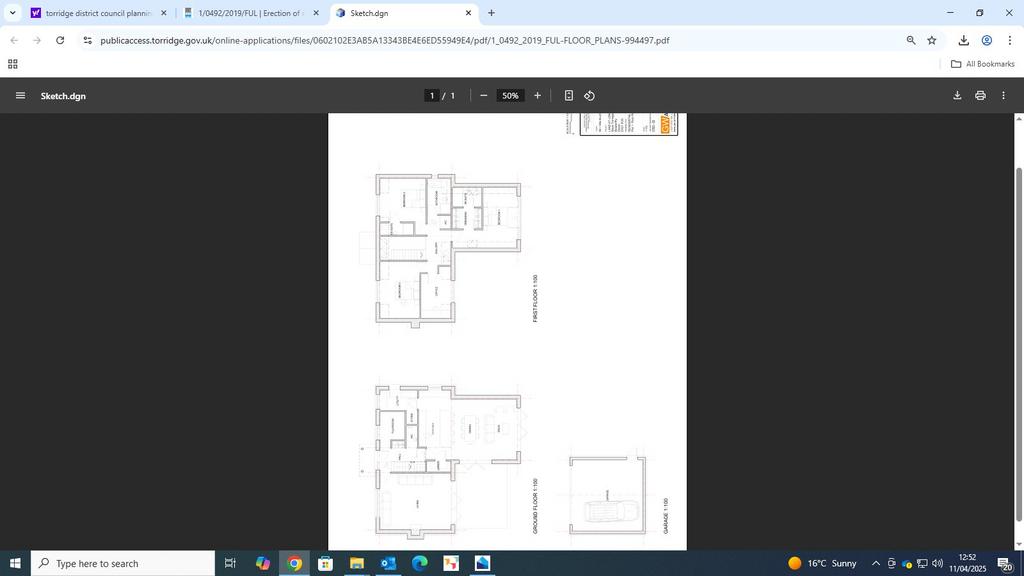Click the scrollbar down arrow

click(1018, 544)
